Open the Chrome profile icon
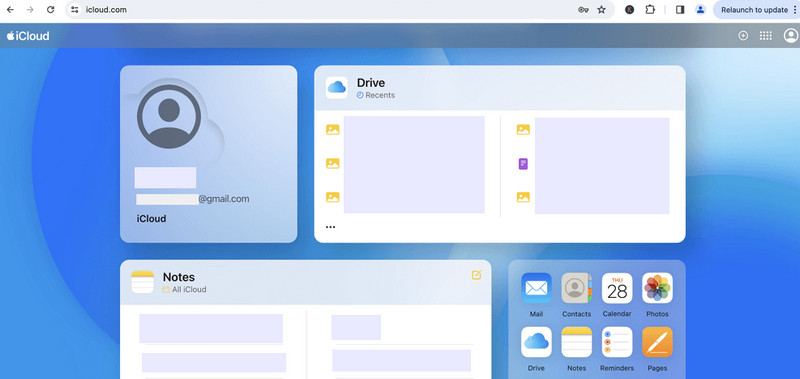This screenshot has height=379, width=800. tap(701, 10)
